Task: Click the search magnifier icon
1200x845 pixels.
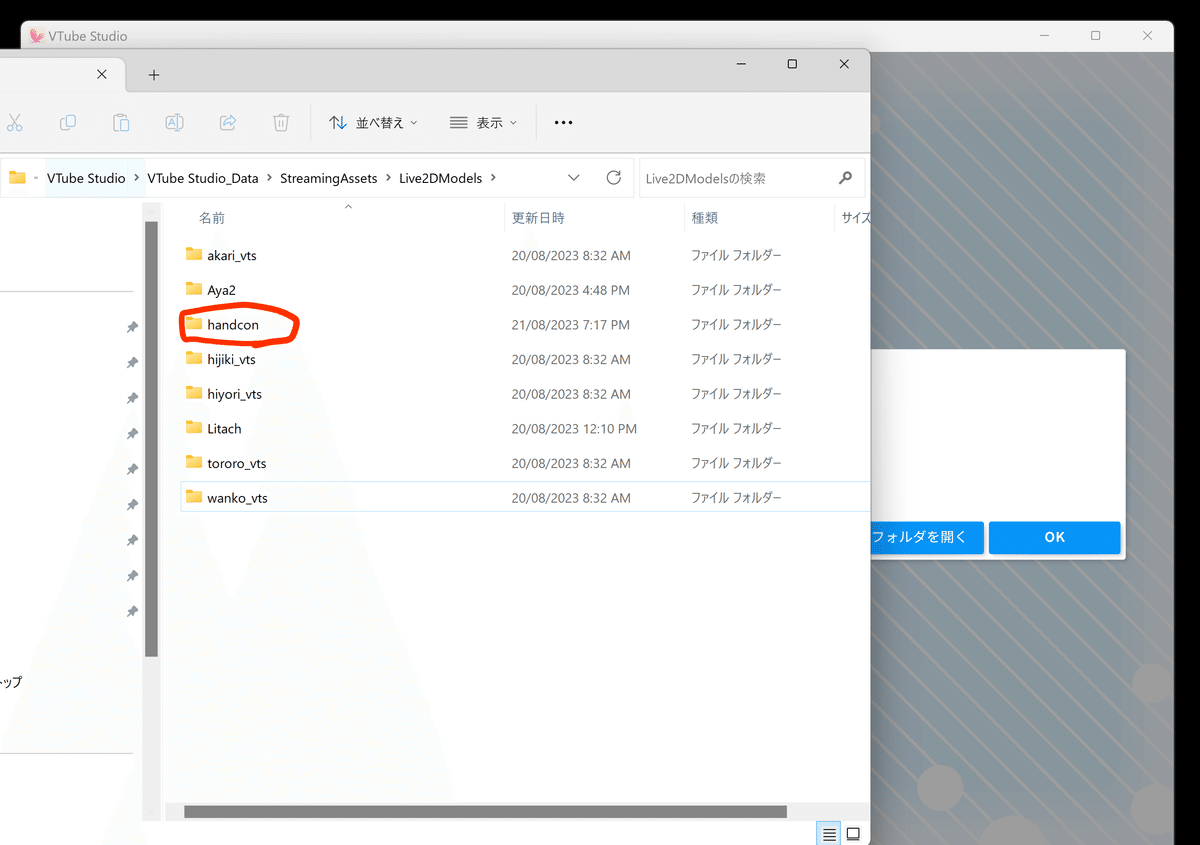Action: pos(846,178)
